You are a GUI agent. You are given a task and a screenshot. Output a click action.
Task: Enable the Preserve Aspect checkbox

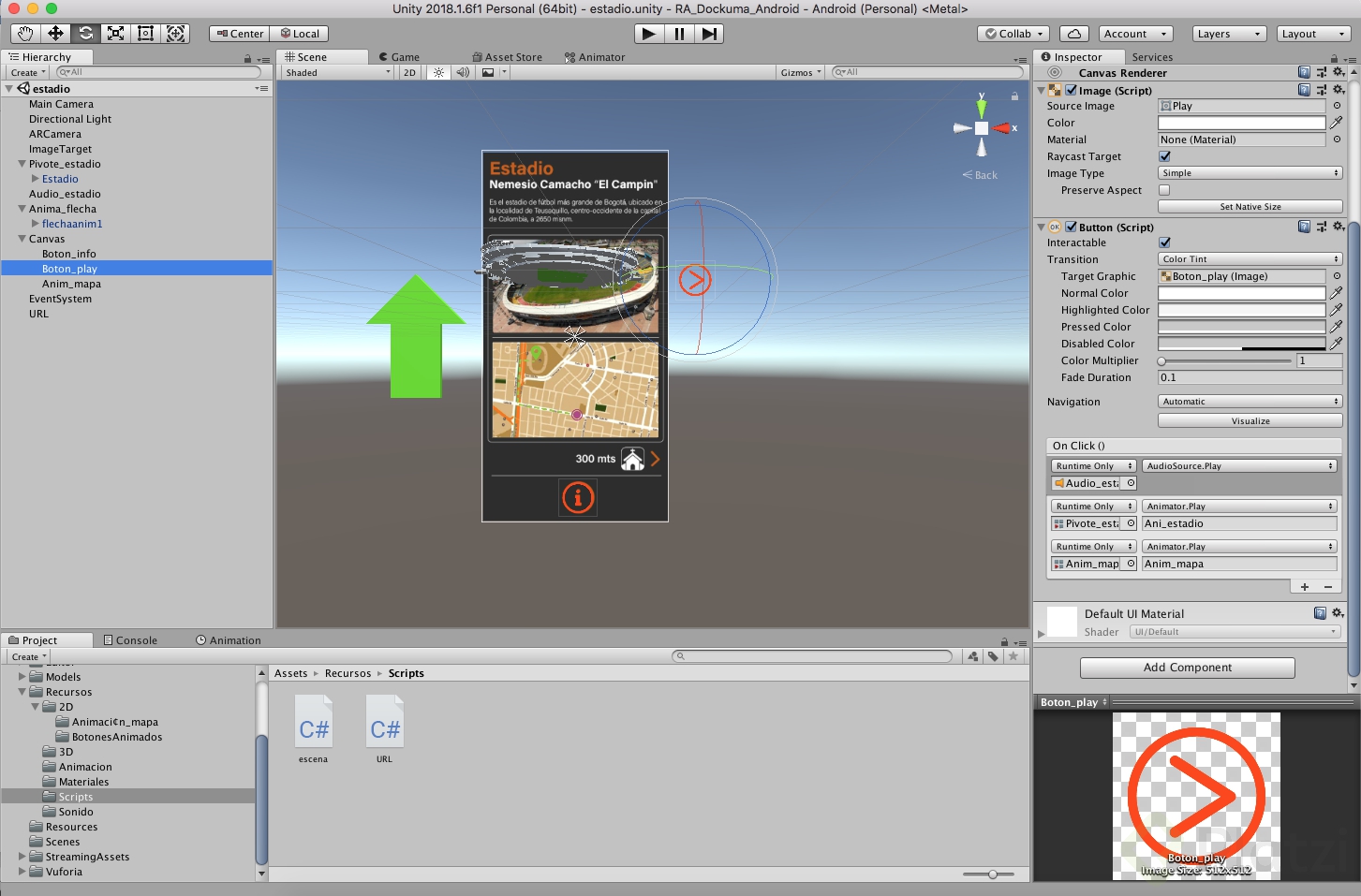click(x=1164, y=190)
